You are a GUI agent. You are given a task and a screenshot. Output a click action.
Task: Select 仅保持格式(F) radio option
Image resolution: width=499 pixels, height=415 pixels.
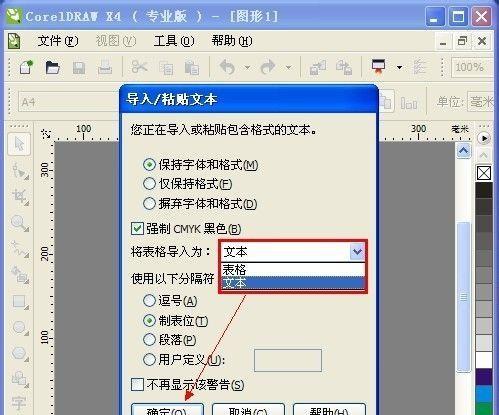[188, 184]
